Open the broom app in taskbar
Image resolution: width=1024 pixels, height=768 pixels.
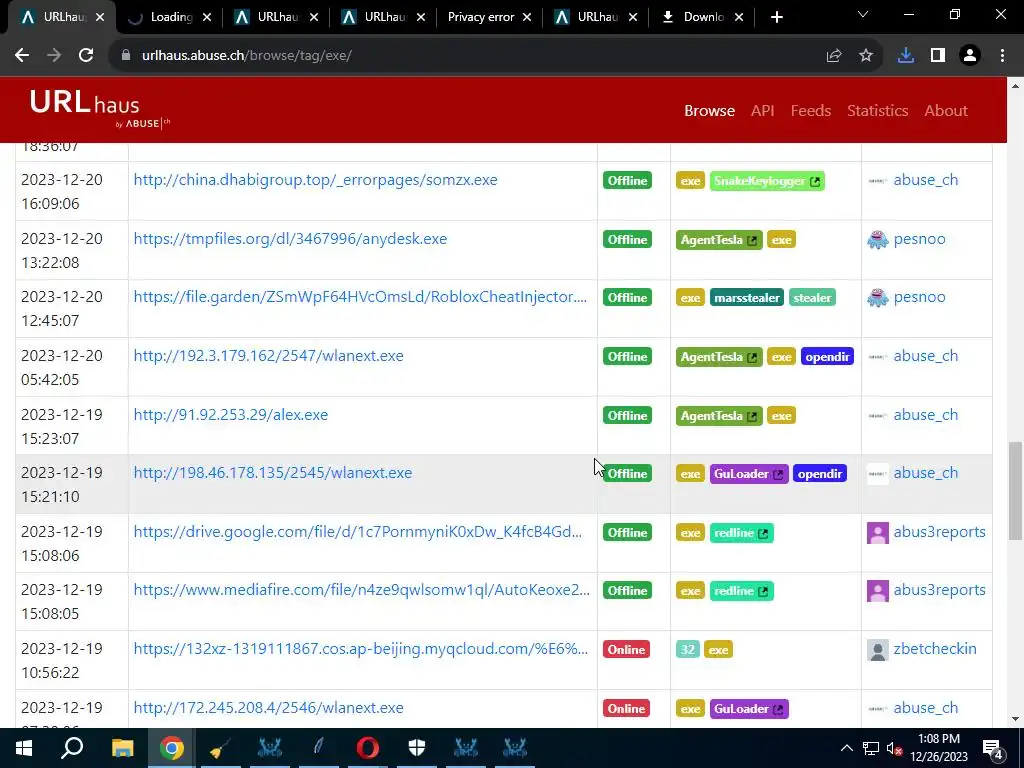tap(220, 748)
